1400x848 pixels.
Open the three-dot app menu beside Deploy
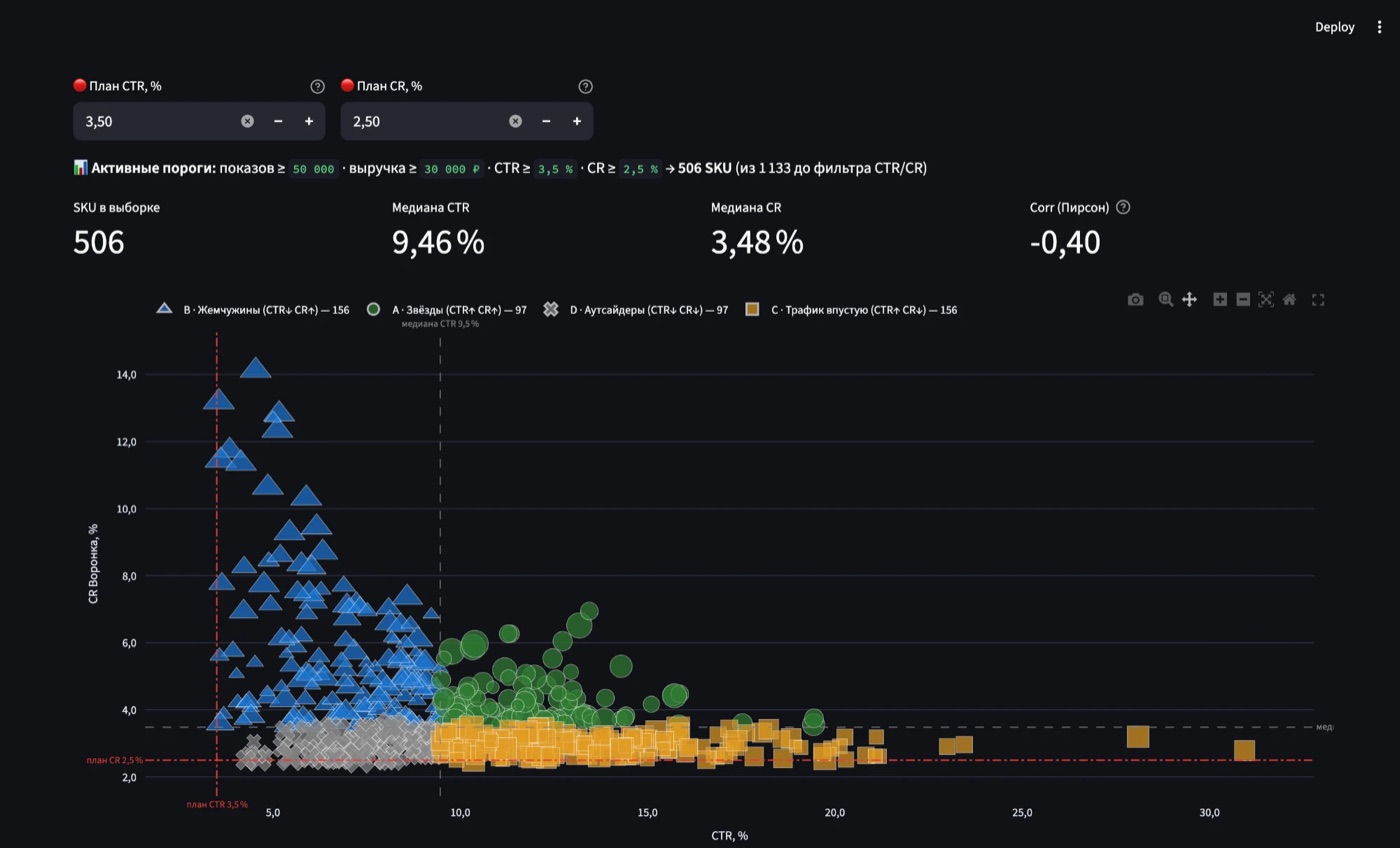[1380, 27]
